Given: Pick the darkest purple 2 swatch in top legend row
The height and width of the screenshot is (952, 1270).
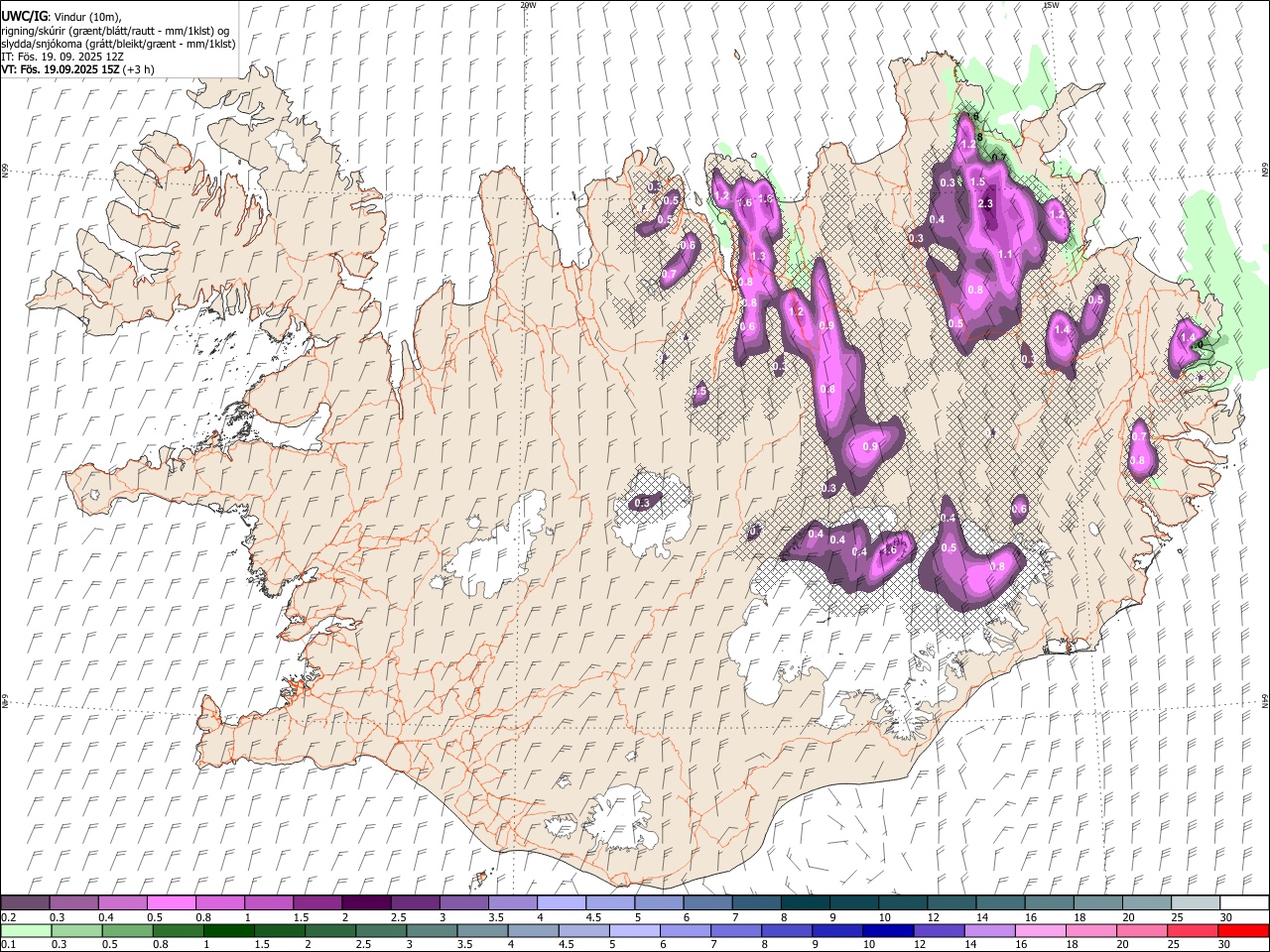Looking at the screenshot, I should pos(366,902).
